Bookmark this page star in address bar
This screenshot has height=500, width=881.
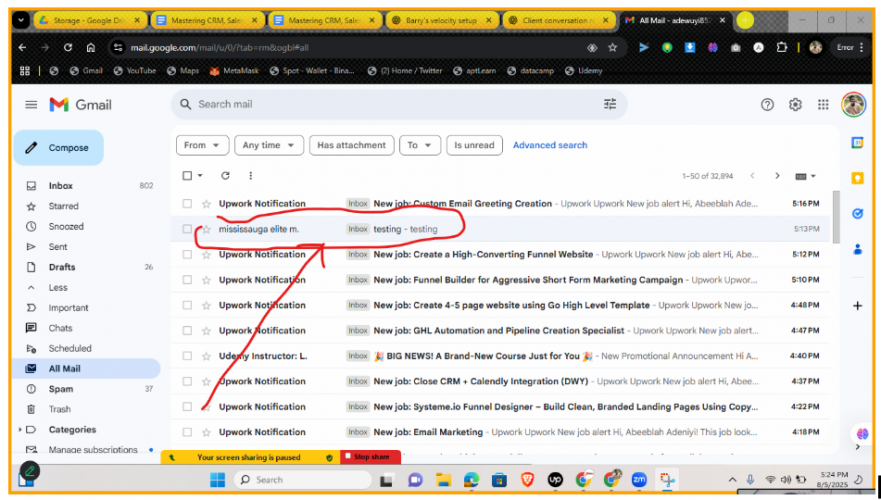coord(612,48)
